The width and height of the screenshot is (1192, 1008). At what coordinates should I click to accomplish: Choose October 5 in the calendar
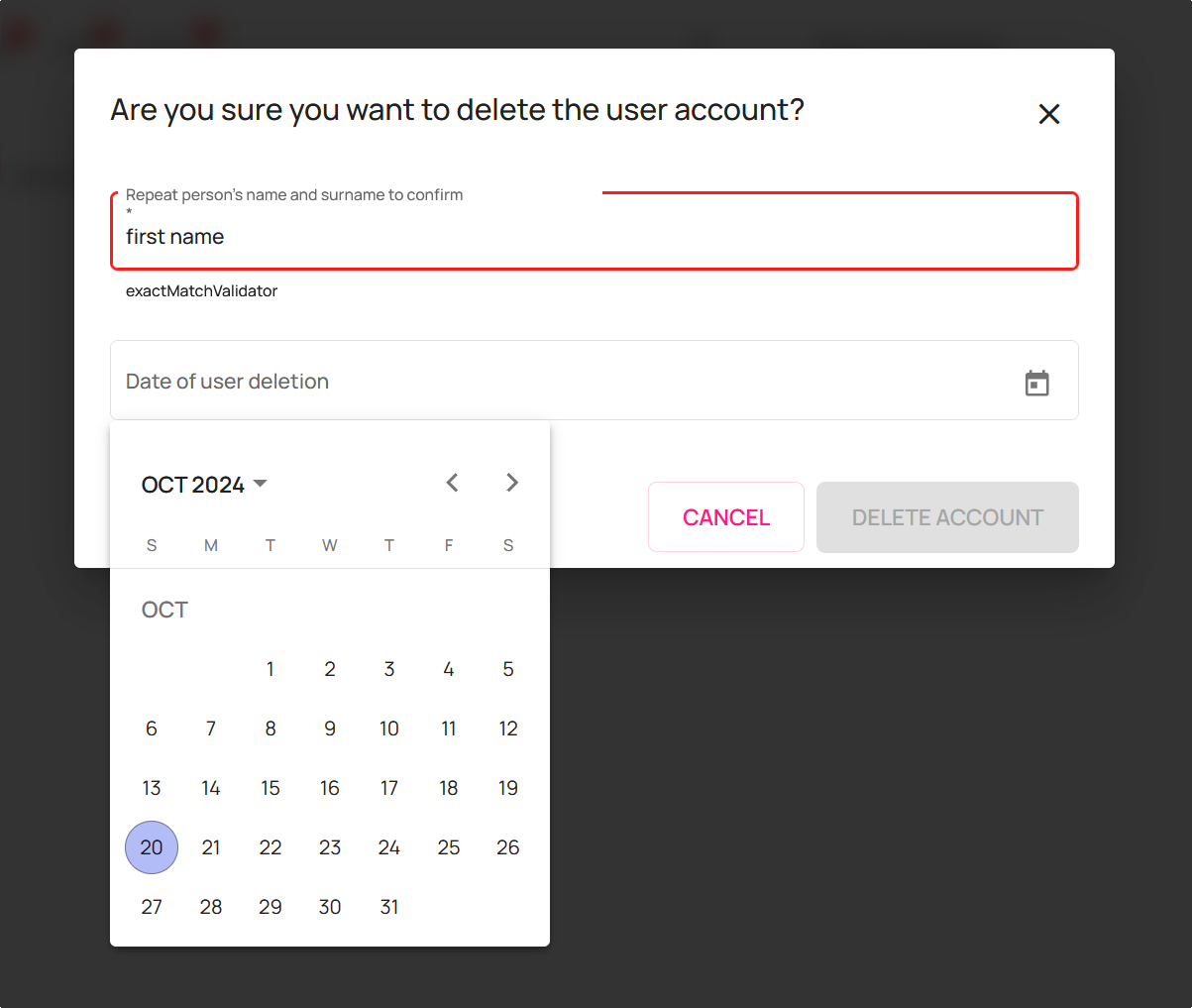click(508, 669)
